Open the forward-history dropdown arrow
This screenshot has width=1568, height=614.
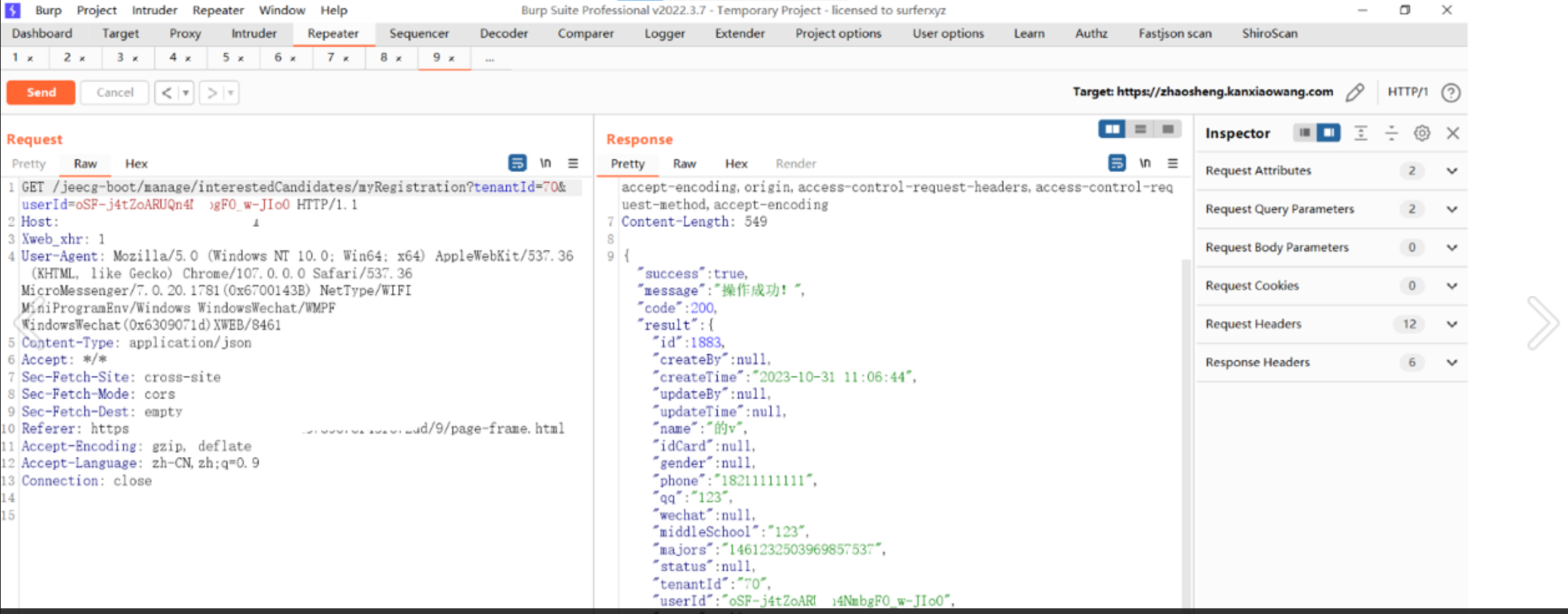point(231,93)
